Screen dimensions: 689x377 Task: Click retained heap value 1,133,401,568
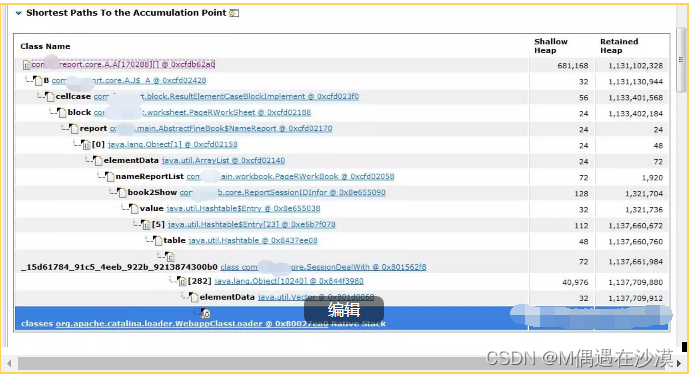coord(635,98)
